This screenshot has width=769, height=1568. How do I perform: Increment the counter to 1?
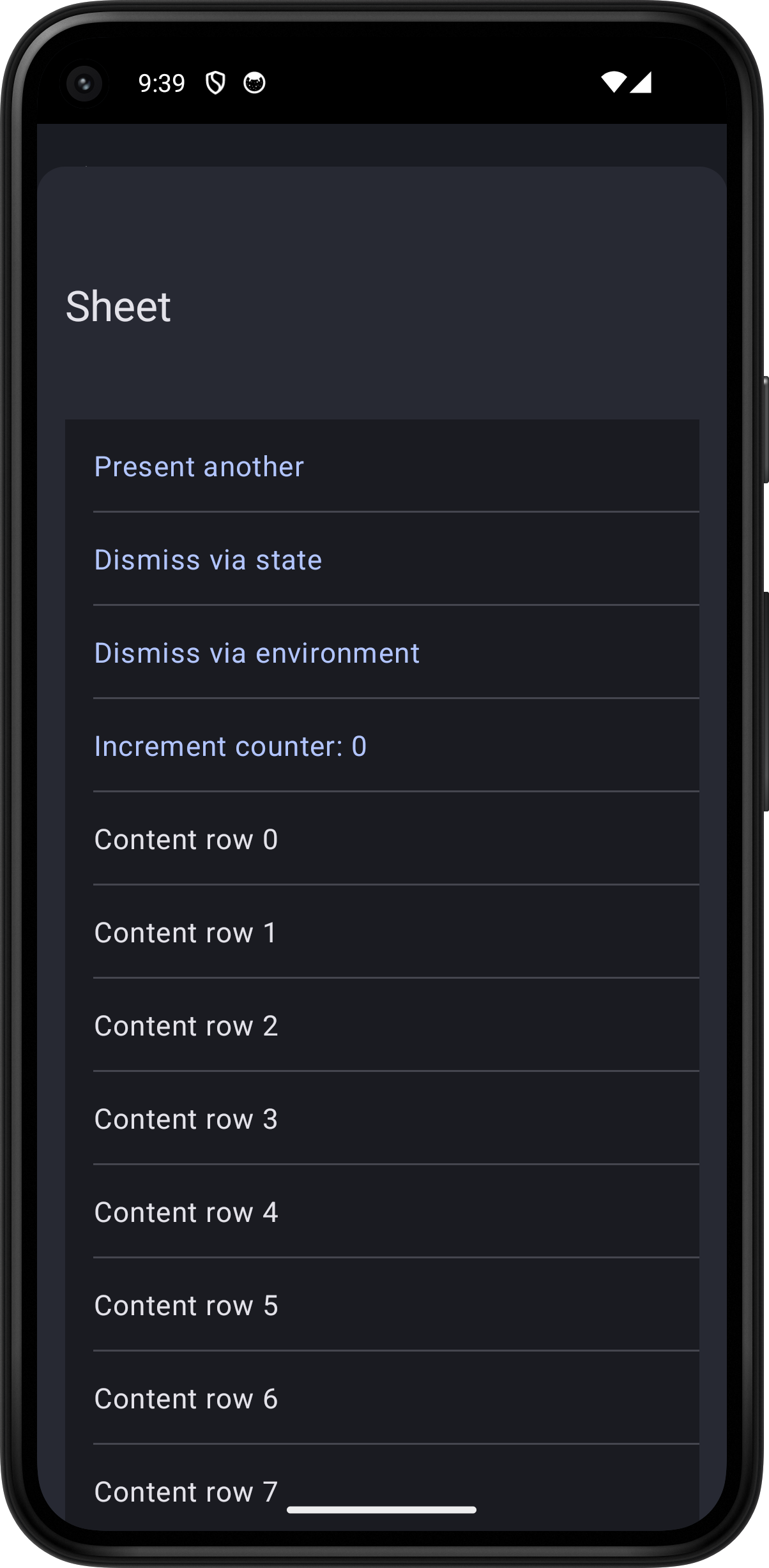[230, 746]
